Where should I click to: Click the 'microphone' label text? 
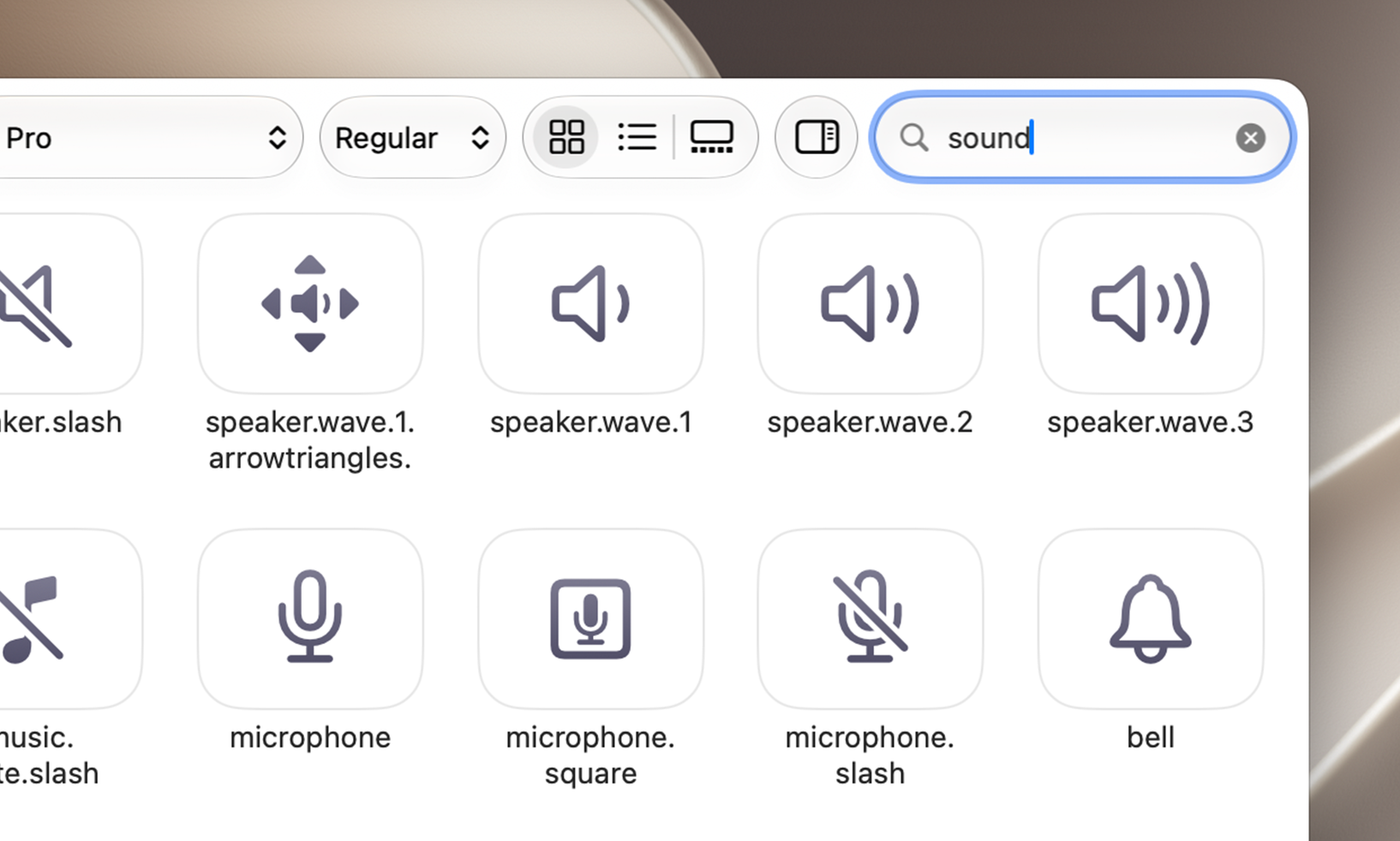point(310,737)
